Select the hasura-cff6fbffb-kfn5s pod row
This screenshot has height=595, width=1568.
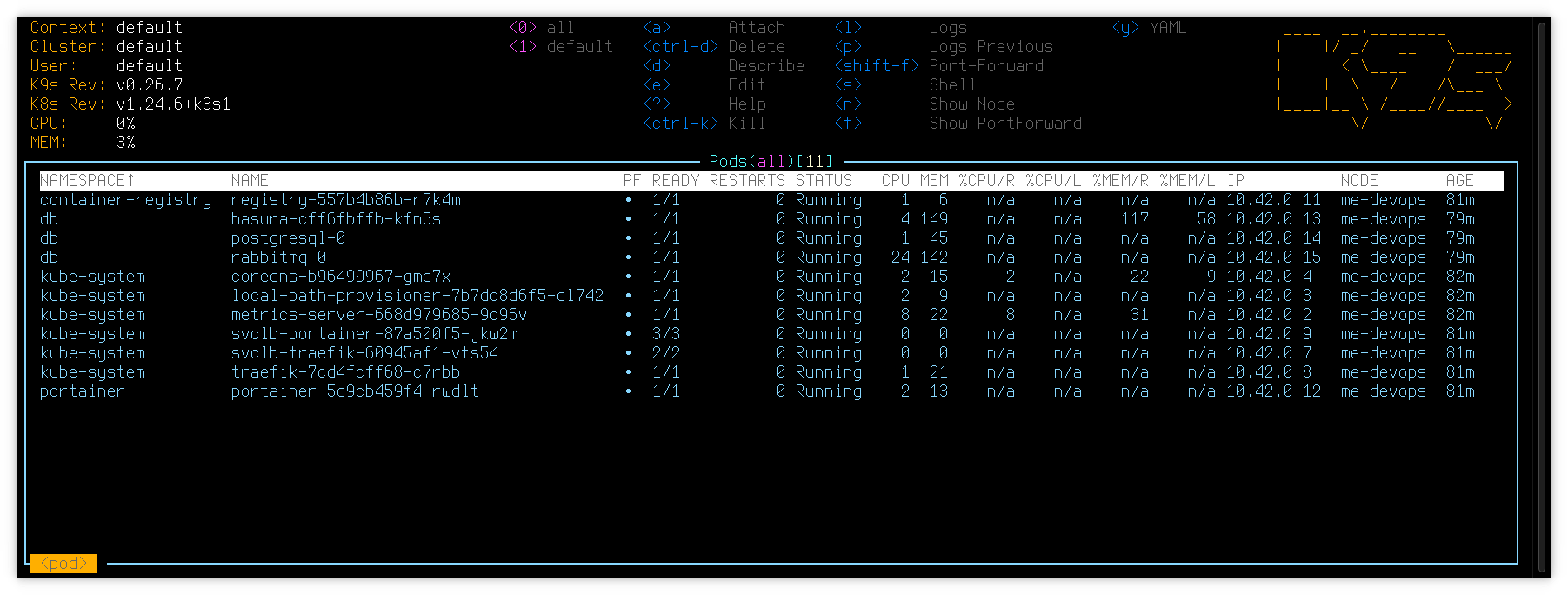pyautogui.click(x=336, y=219)
